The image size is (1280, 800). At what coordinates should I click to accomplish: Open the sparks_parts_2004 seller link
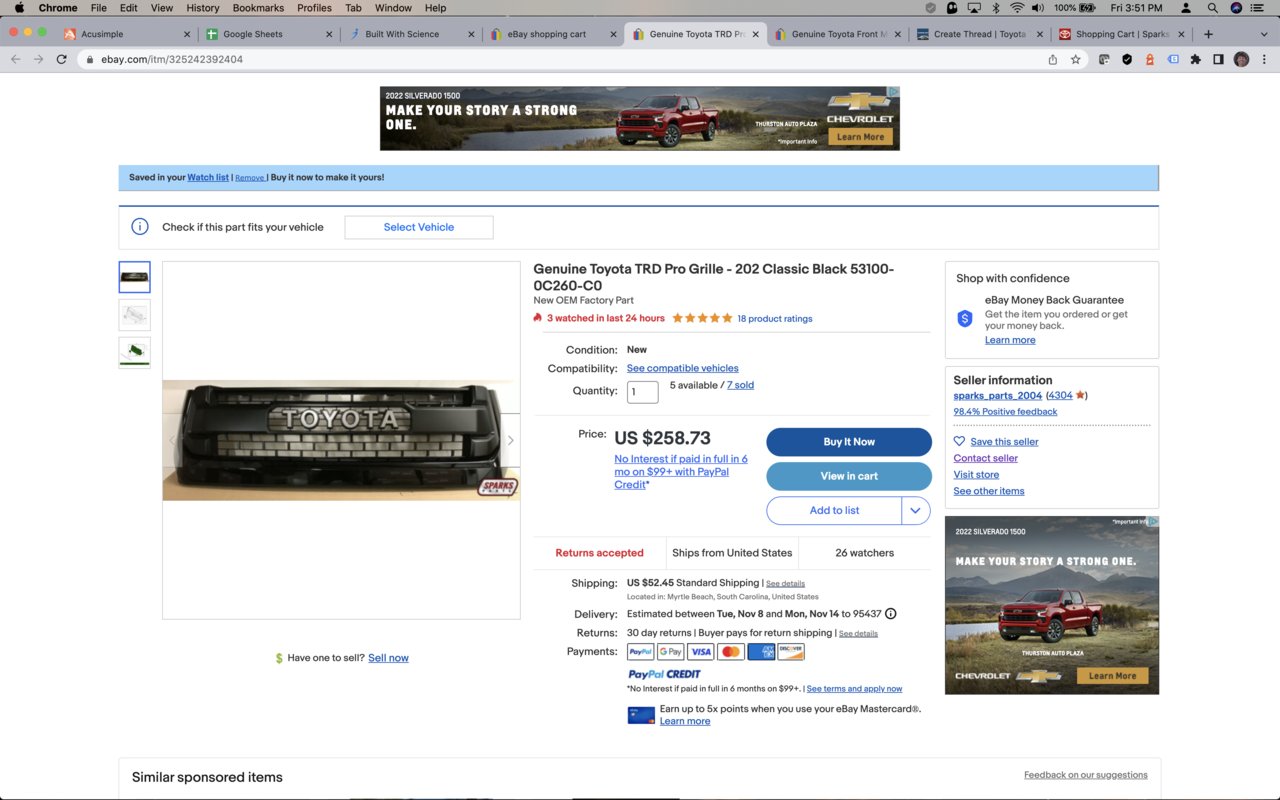tap(998, 396)
